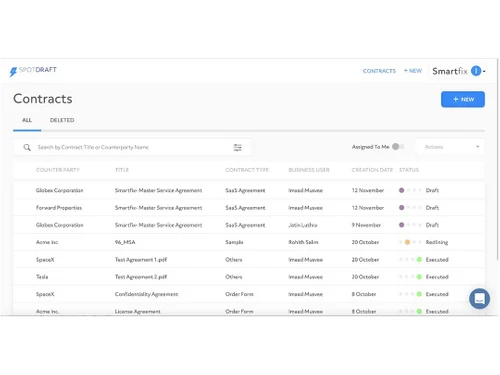Select the 96_MSA contract title
The height and width of the screenshot is (375, 500).
tap(125, 242)
